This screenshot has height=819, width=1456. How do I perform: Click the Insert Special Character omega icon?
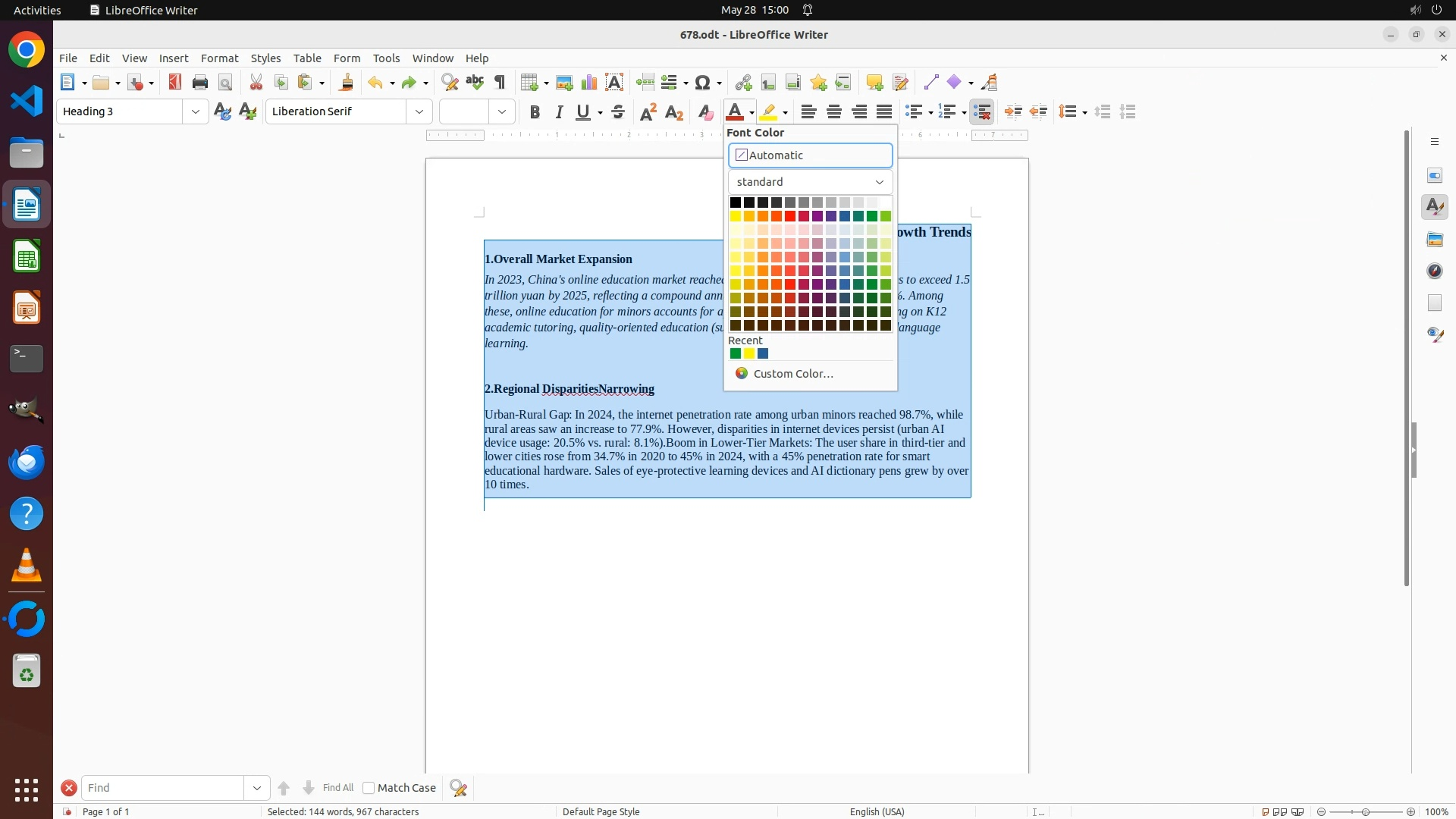pyautogui.click(x=703, y=83)
